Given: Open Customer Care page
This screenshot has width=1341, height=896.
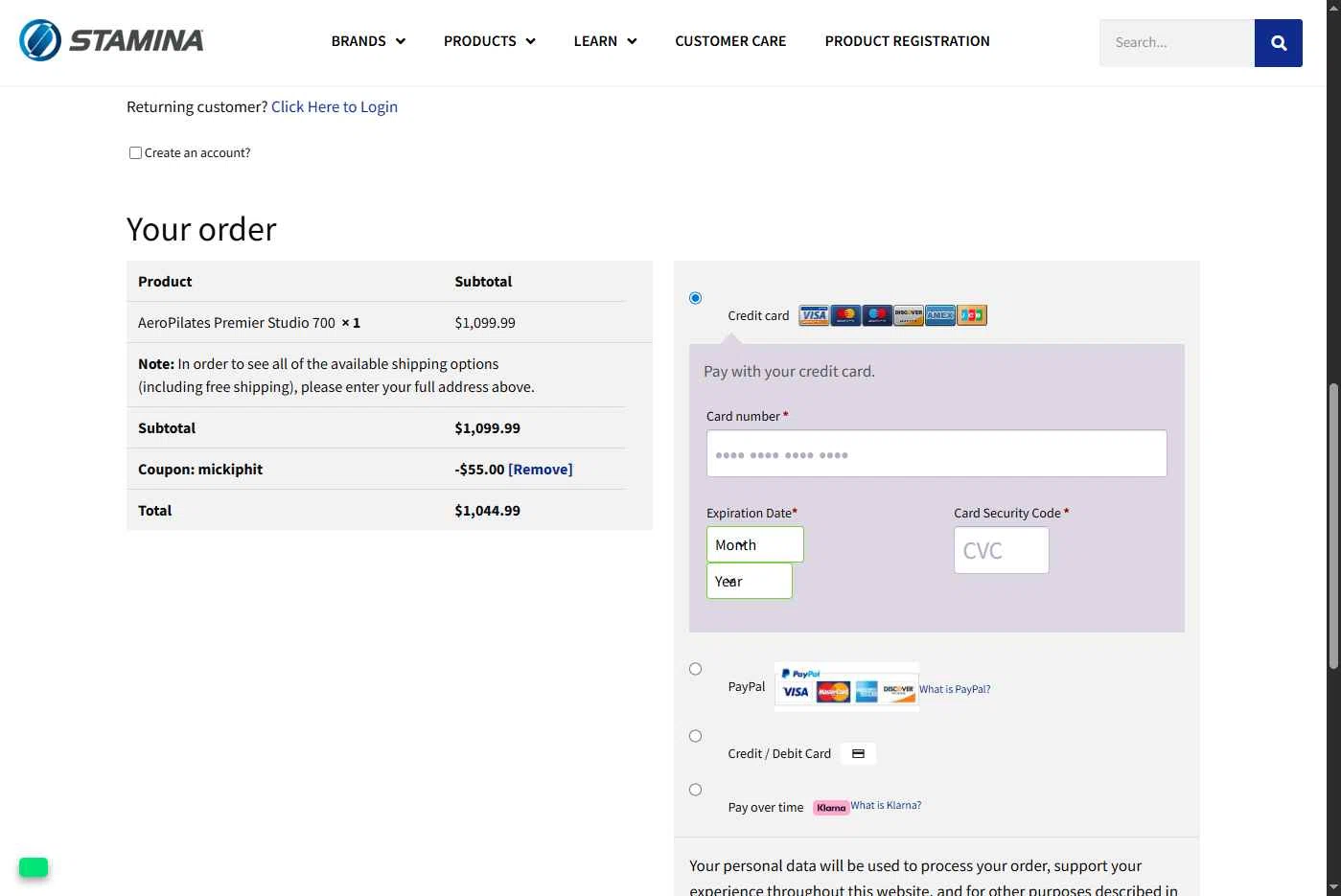Looking at the screenshot, I should click(x=730, y=41).
